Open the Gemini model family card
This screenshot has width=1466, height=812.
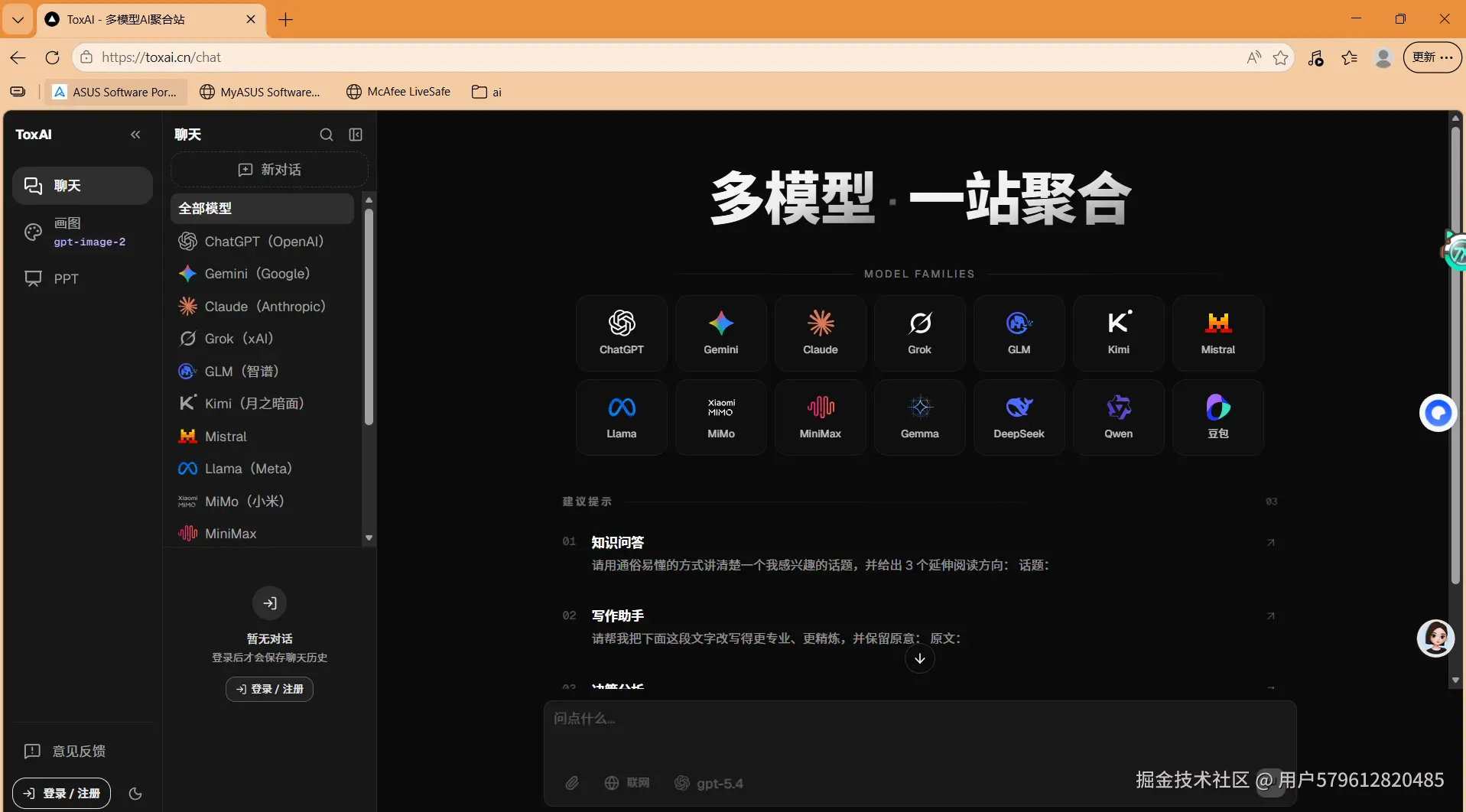(x=720, y=333)
